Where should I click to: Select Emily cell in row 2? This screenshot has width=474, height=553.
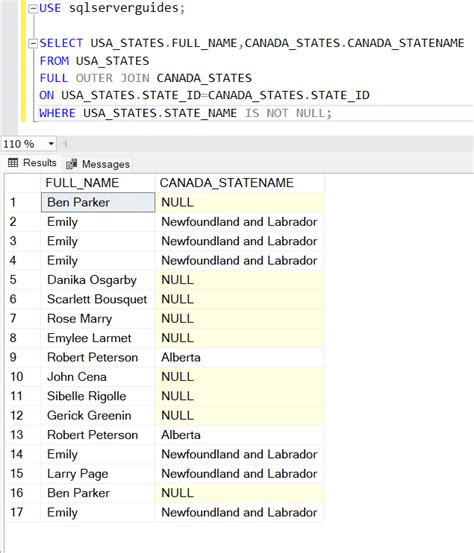coord(98,222)
